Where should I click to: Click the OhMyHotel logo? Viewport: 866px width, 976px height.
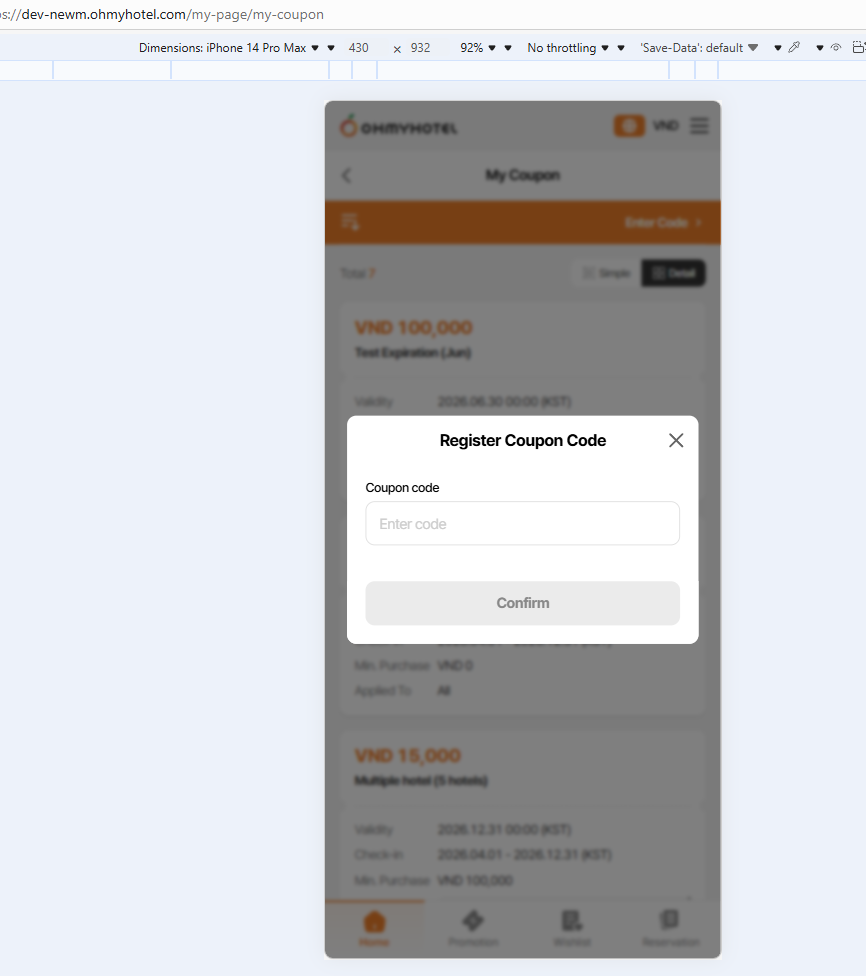tap(398, 126)
